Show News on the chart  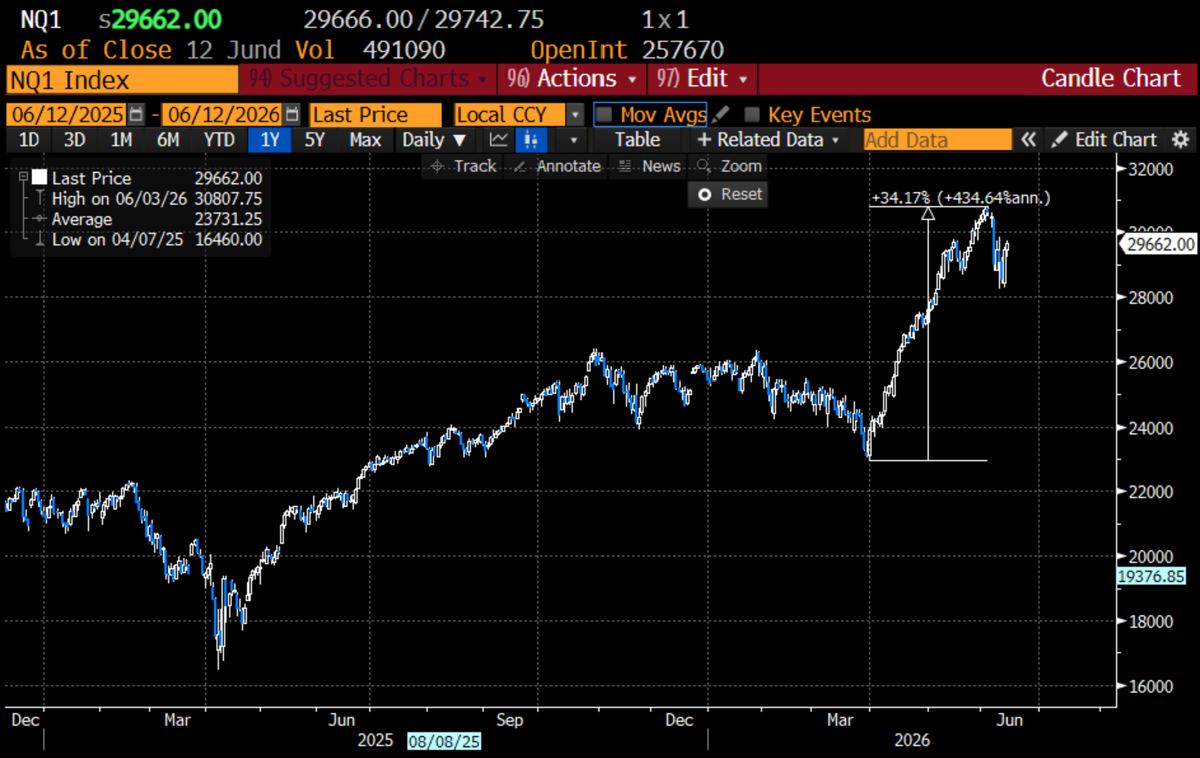click(x=650, y=166)
